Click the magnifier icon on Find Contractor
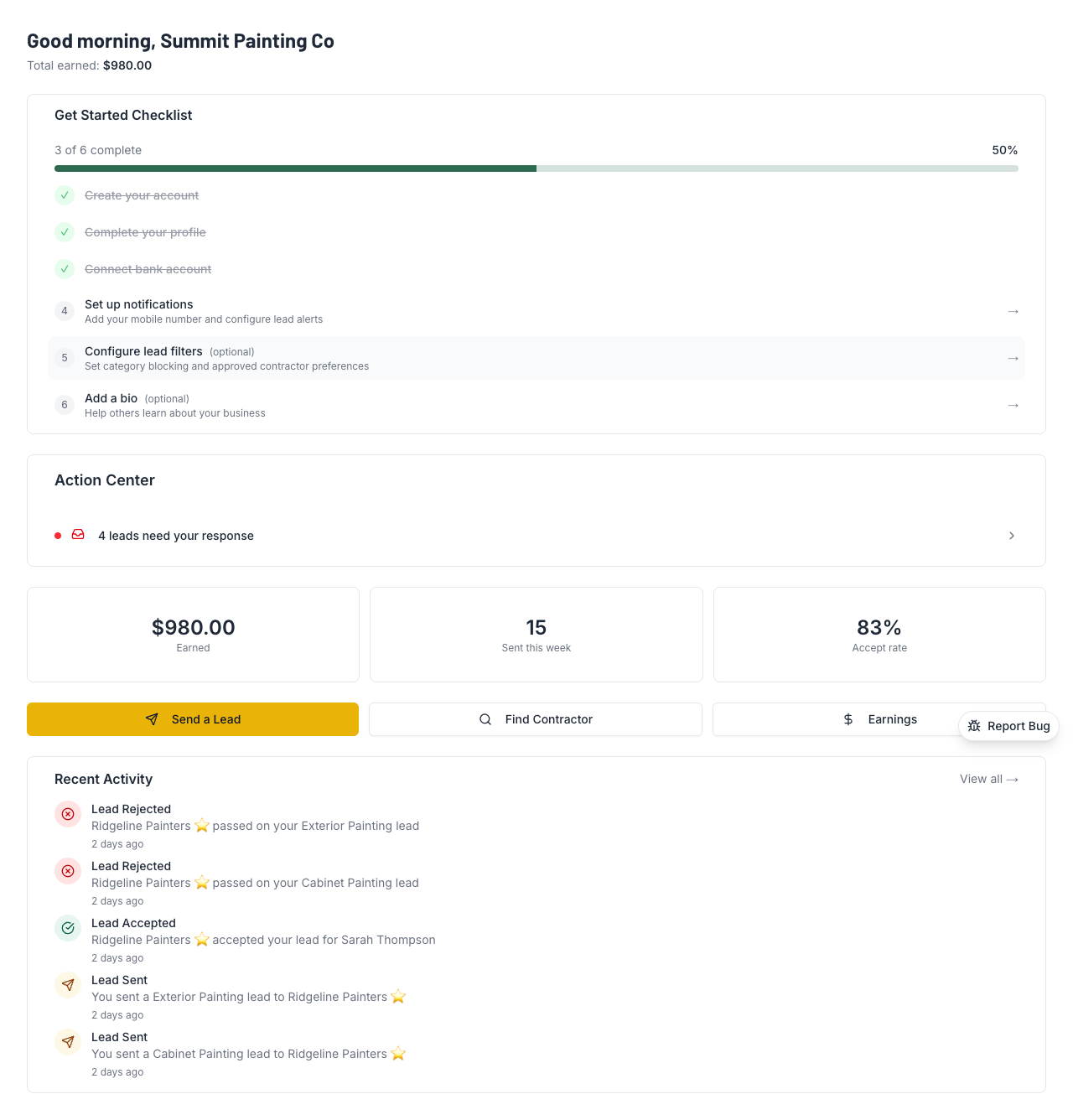The image size is (1073, 1120). [485, 719]
